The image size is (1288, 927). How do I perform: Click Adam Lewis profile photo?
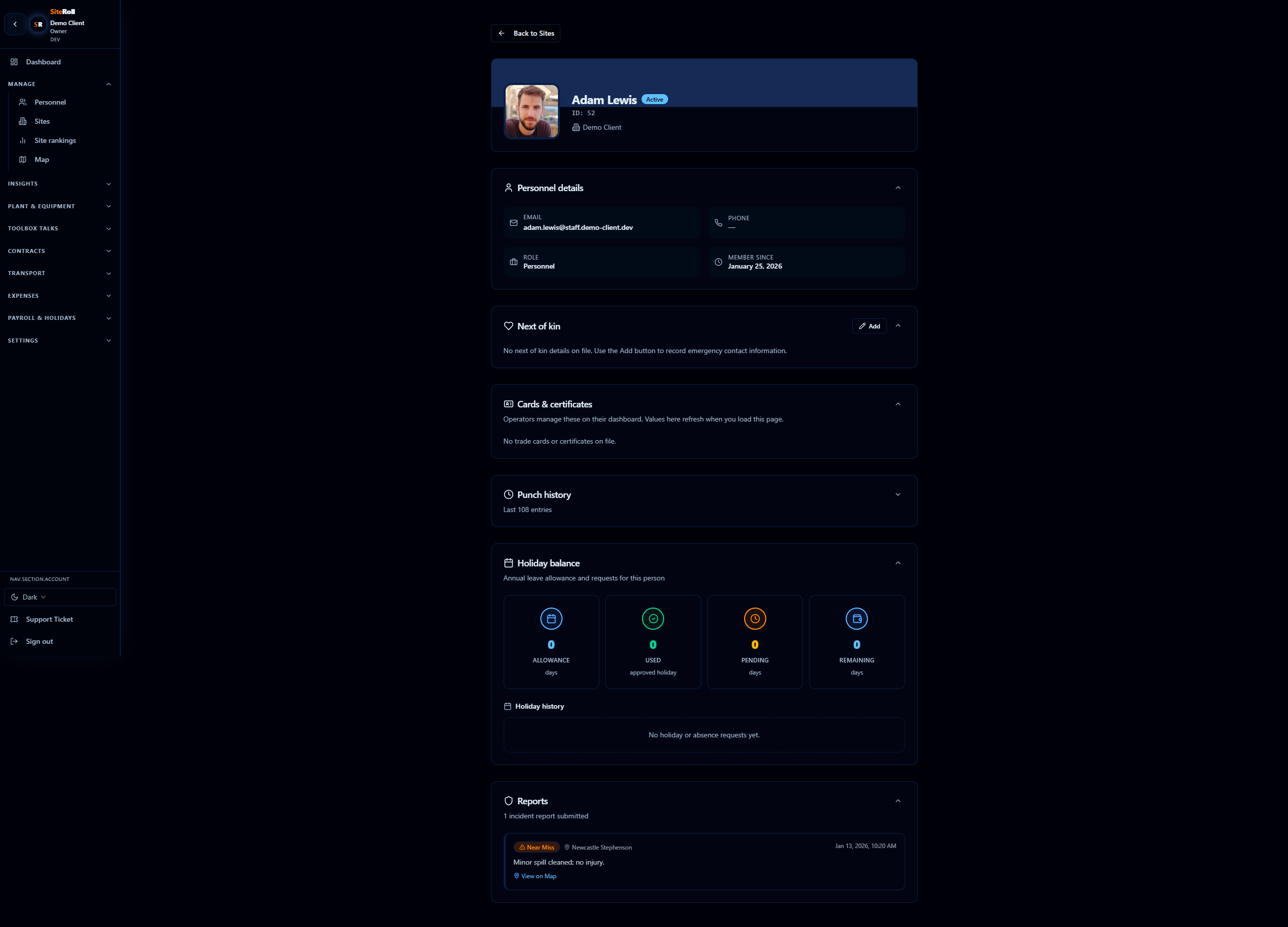532,111
